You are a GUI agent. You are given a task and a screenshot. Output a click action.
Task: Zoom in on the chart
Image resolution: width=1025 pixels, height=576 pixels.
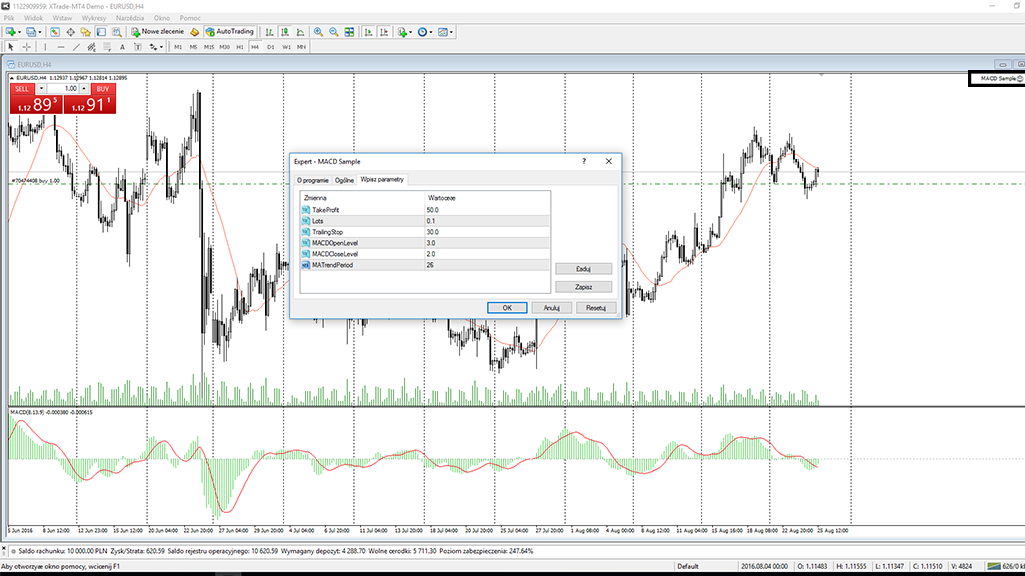[x=319, y=31]
